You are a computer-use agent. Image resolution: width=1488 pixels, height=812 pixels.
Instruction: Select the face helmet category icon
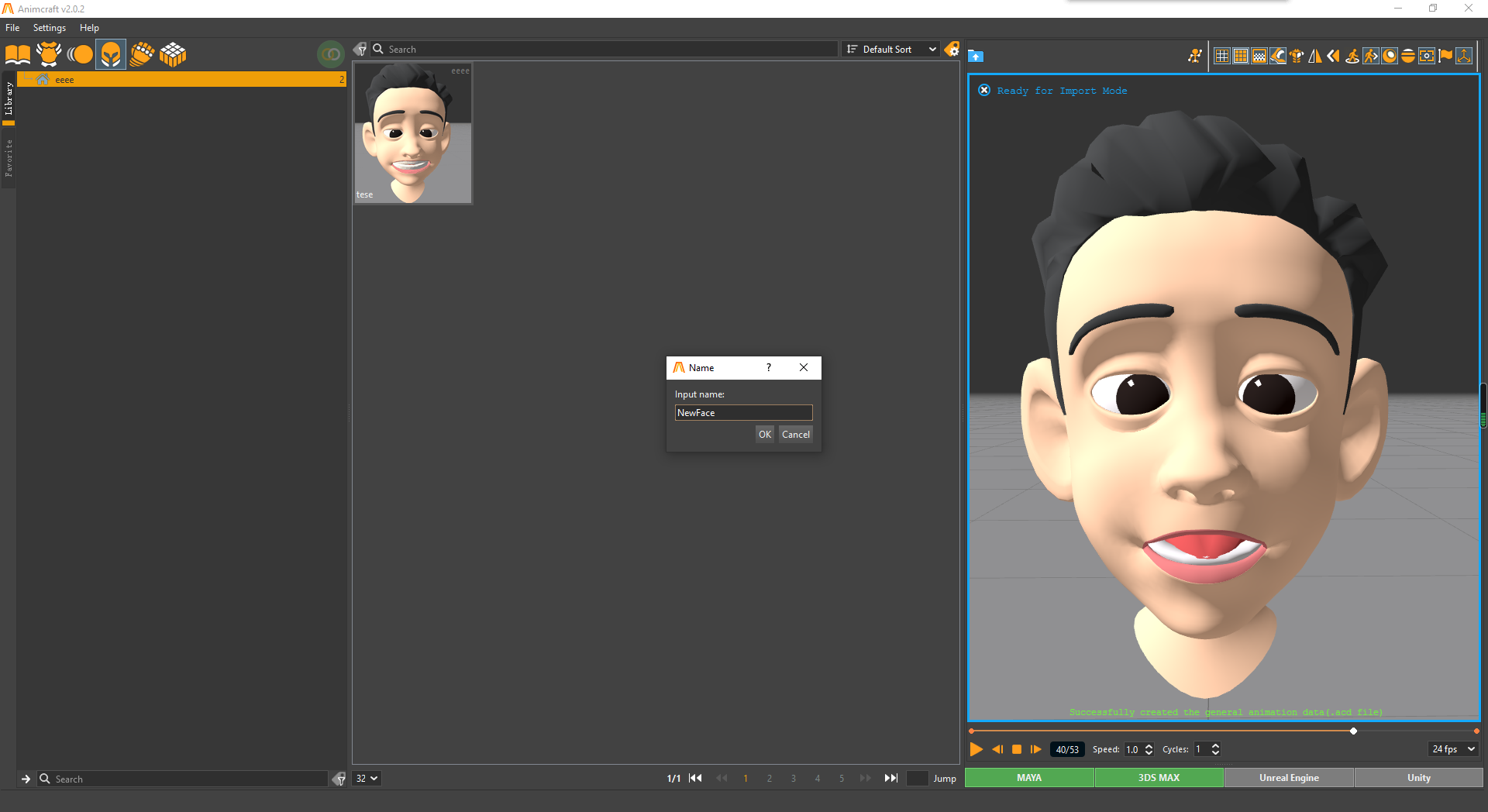pyautogui.click(x=111, y=54)
